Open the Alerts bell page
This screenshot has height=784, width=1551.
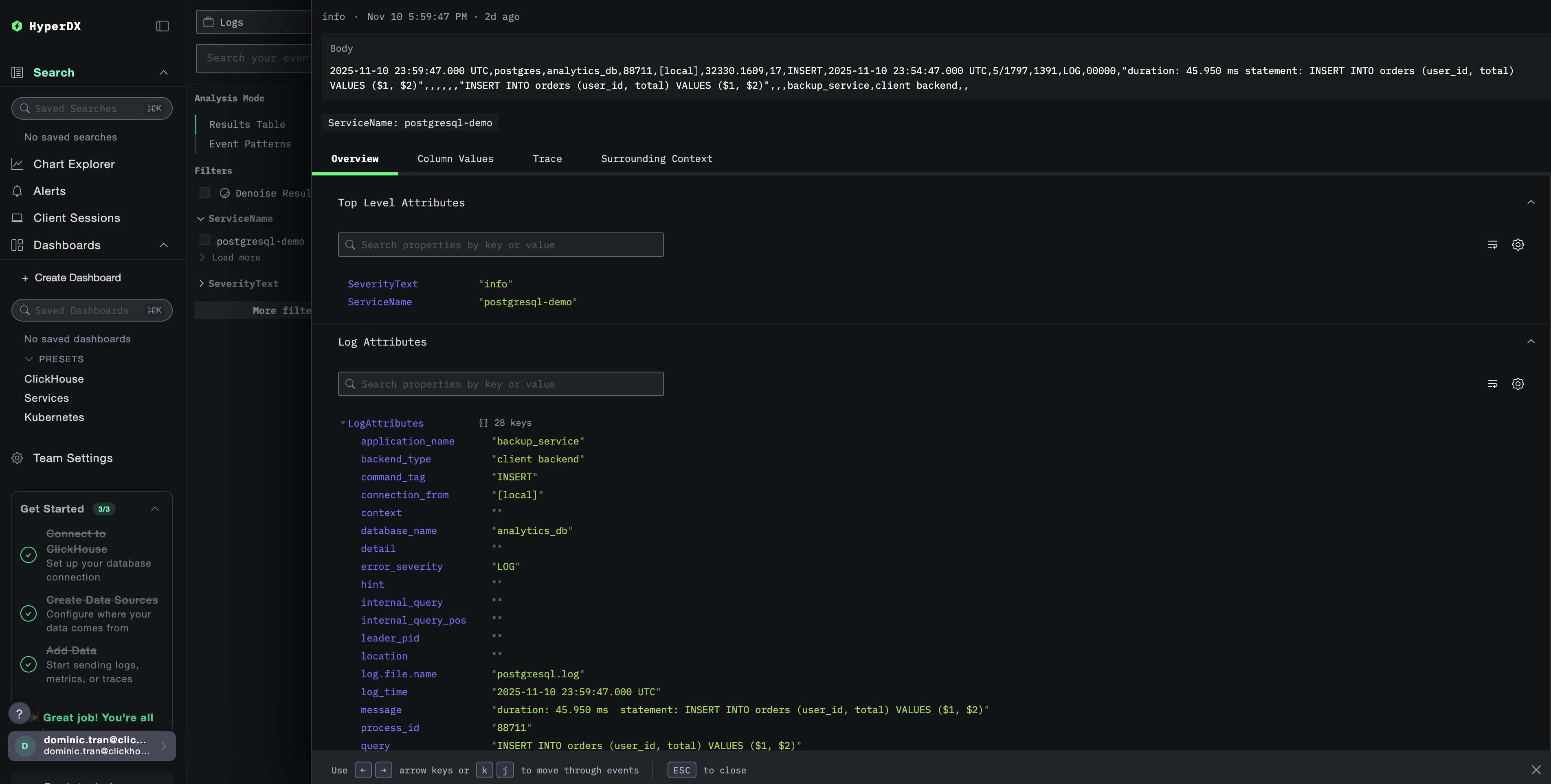[49, 191]
